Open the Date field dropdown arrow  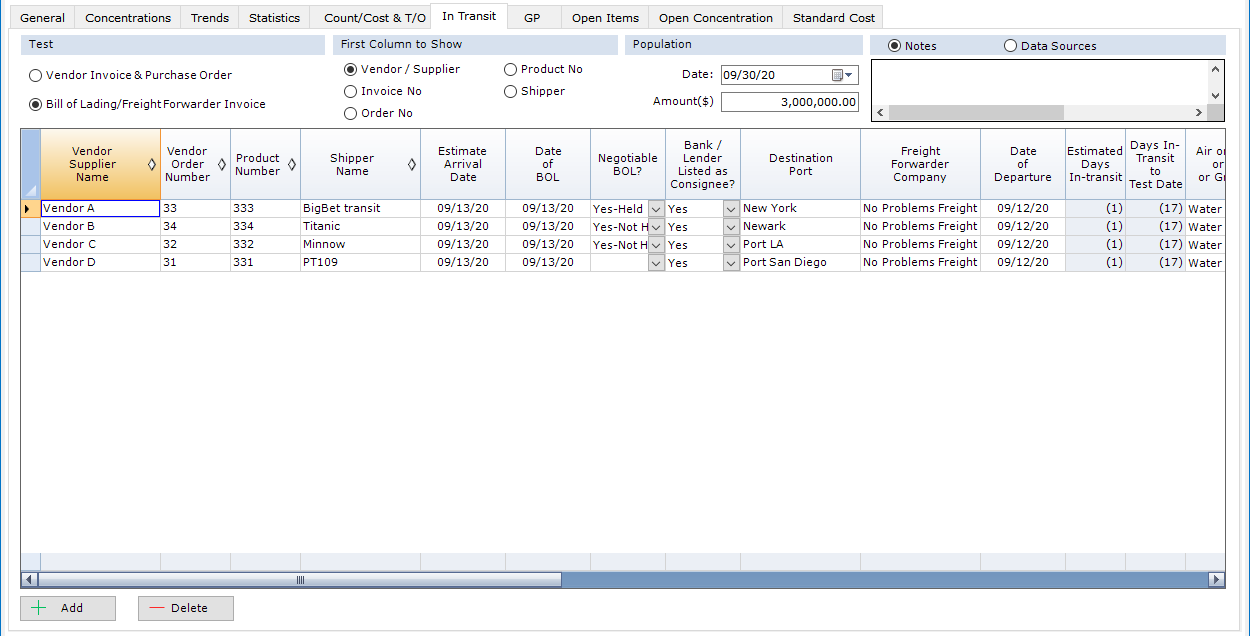coord(850,74)
